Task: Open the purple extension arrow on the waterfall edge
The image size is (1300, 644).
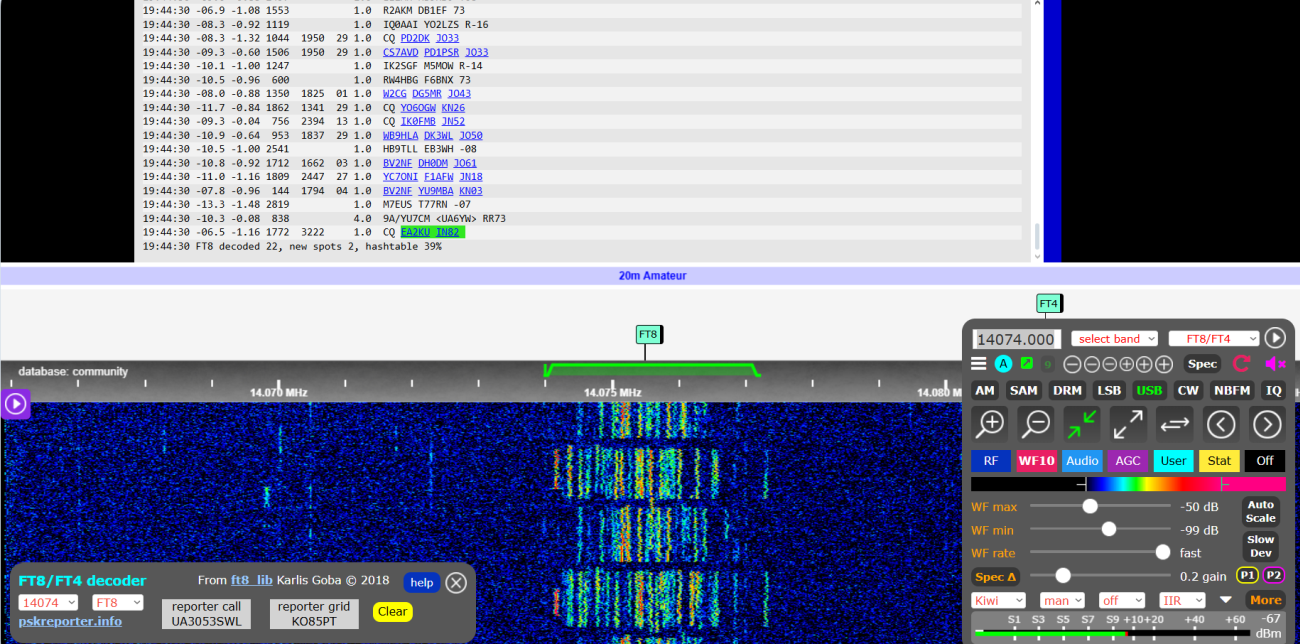Action: pos(14,404)
